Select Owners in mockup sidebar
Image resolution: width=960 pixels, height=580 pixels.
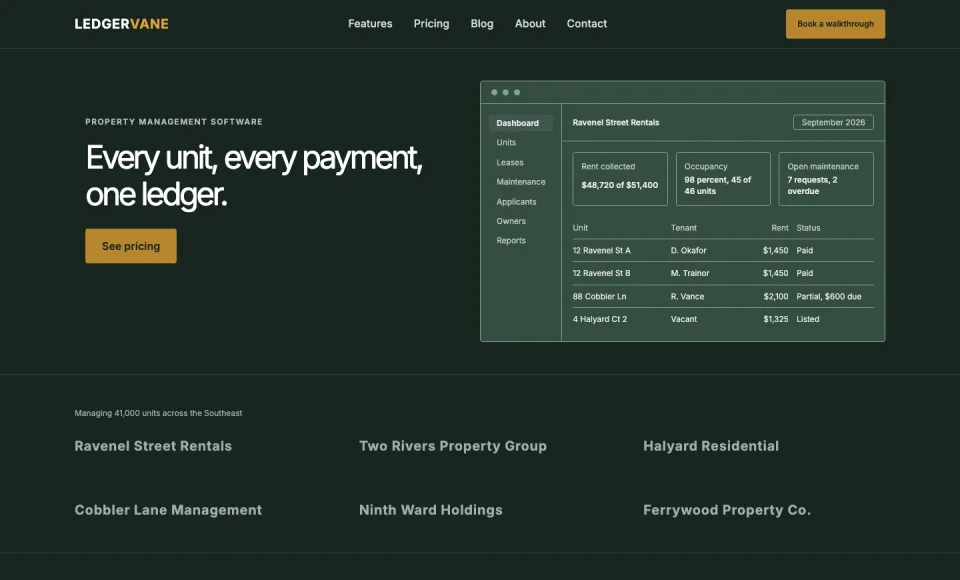(x=511, y=221)
